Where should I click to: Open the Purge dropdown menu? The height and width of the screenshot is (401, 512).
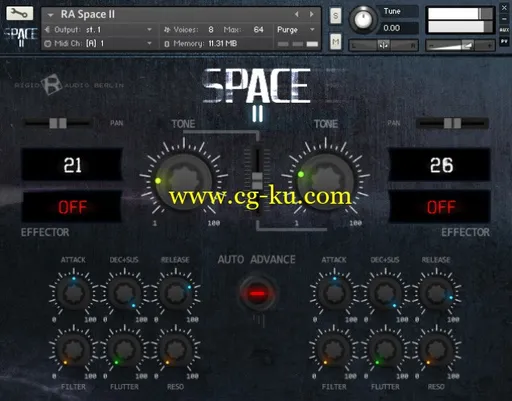pos(296,30)
